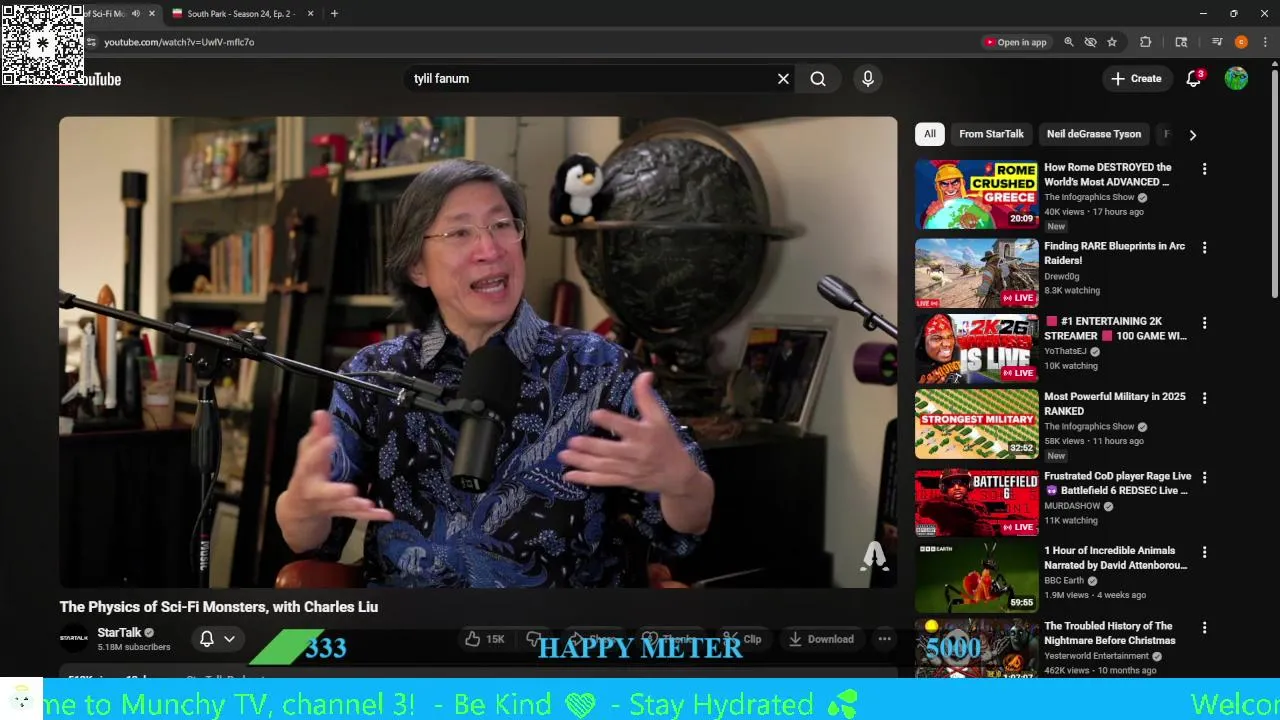The image size is (1280, 720).
Task: Click the Clip button
Action: pos(742,639)
